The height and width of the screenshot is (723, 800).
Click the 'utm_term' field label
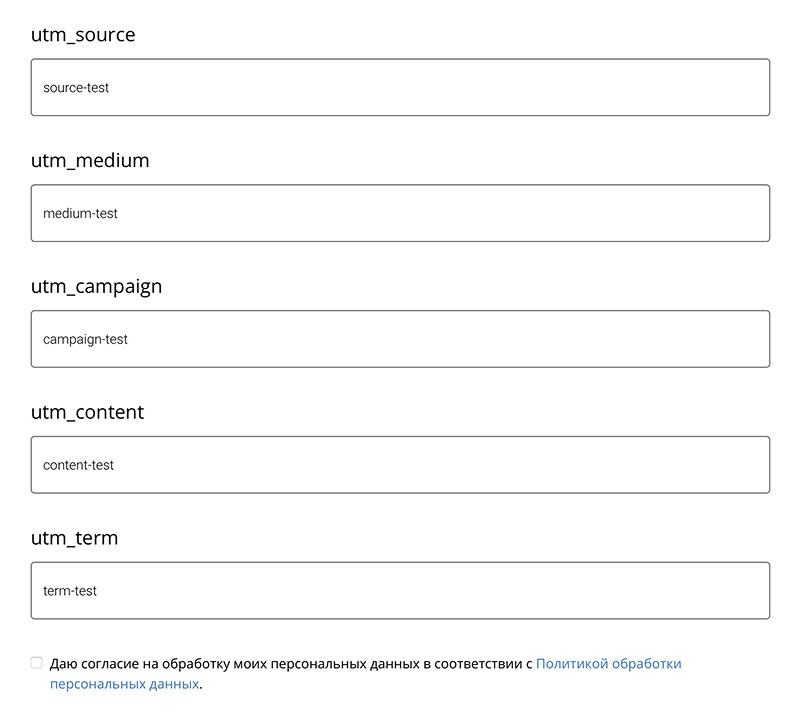(74, 538)
